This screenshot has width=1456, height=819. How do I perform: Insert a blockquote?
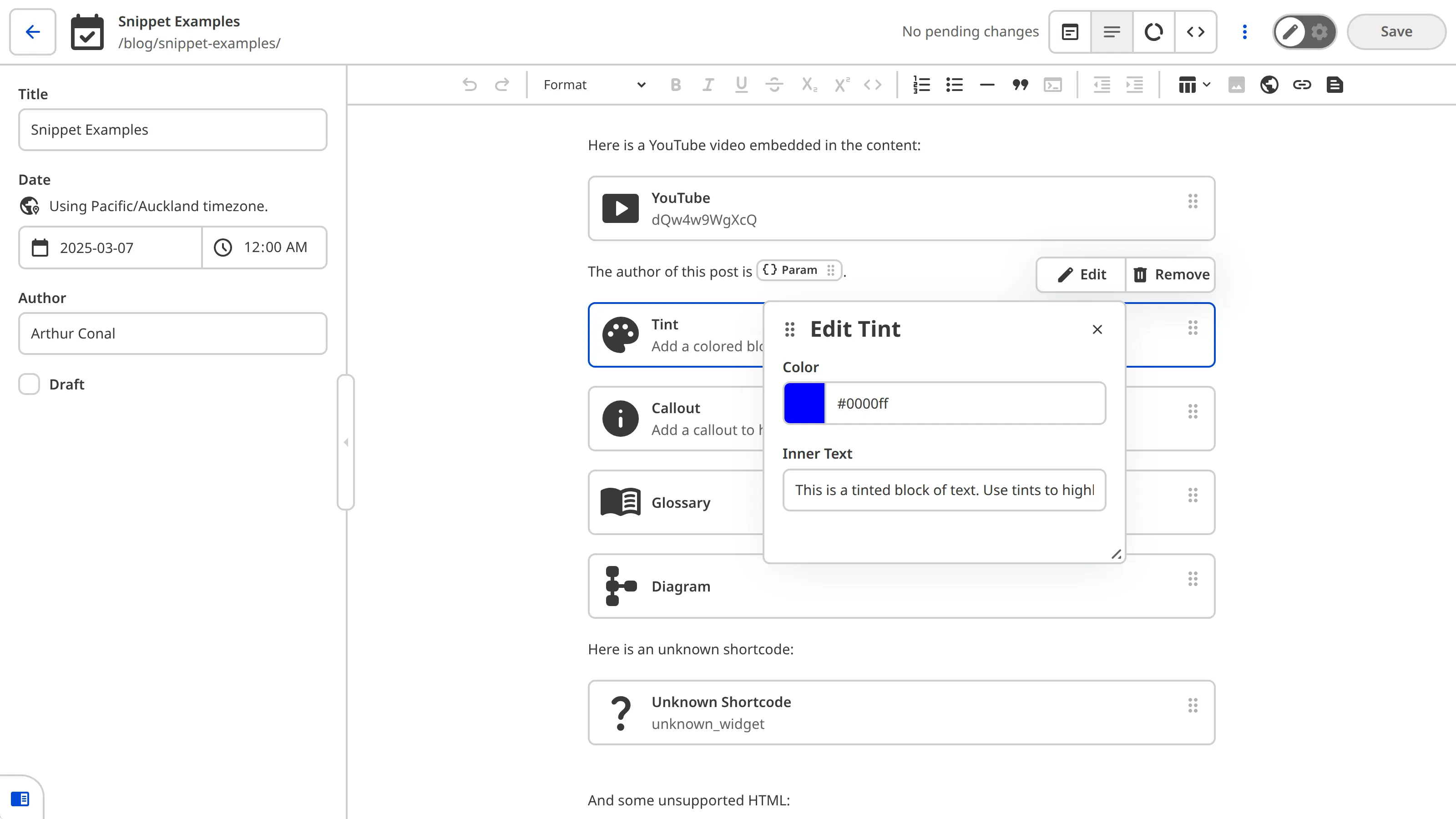pos(1019,85)
